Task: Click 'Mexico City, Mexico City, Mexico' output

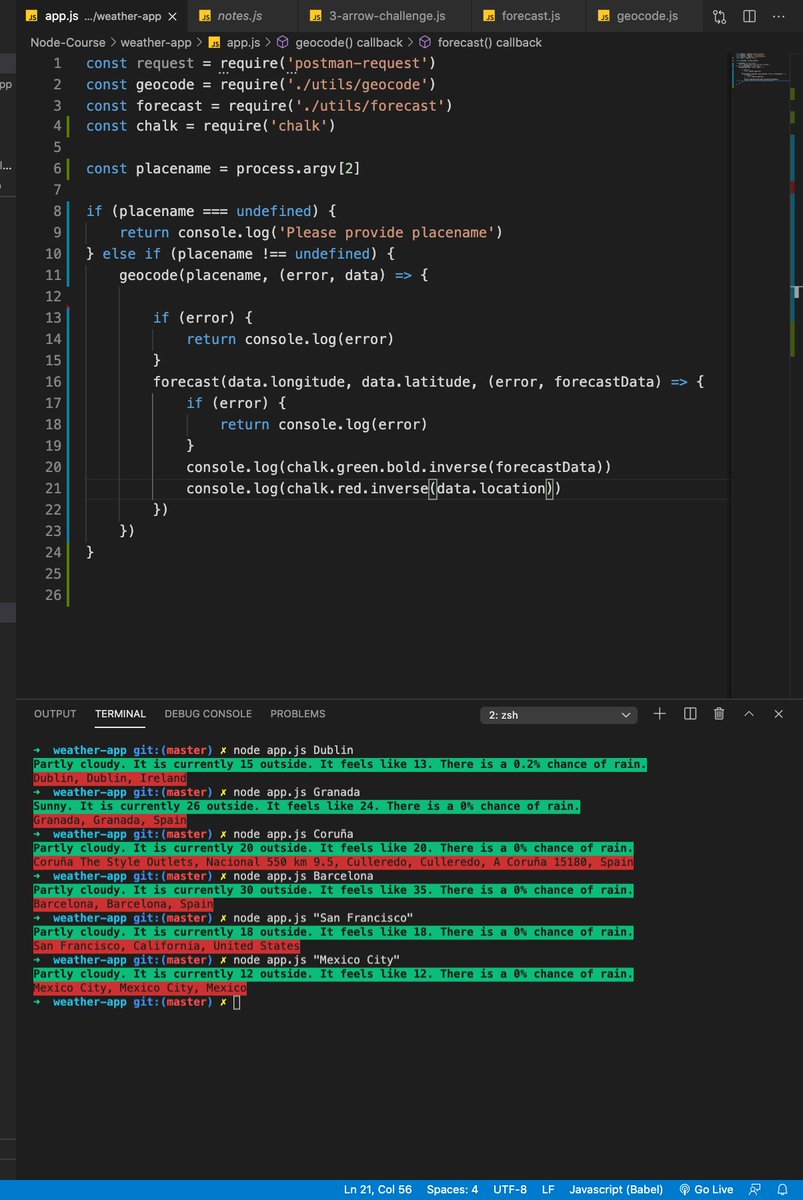Action: (140, 988)
